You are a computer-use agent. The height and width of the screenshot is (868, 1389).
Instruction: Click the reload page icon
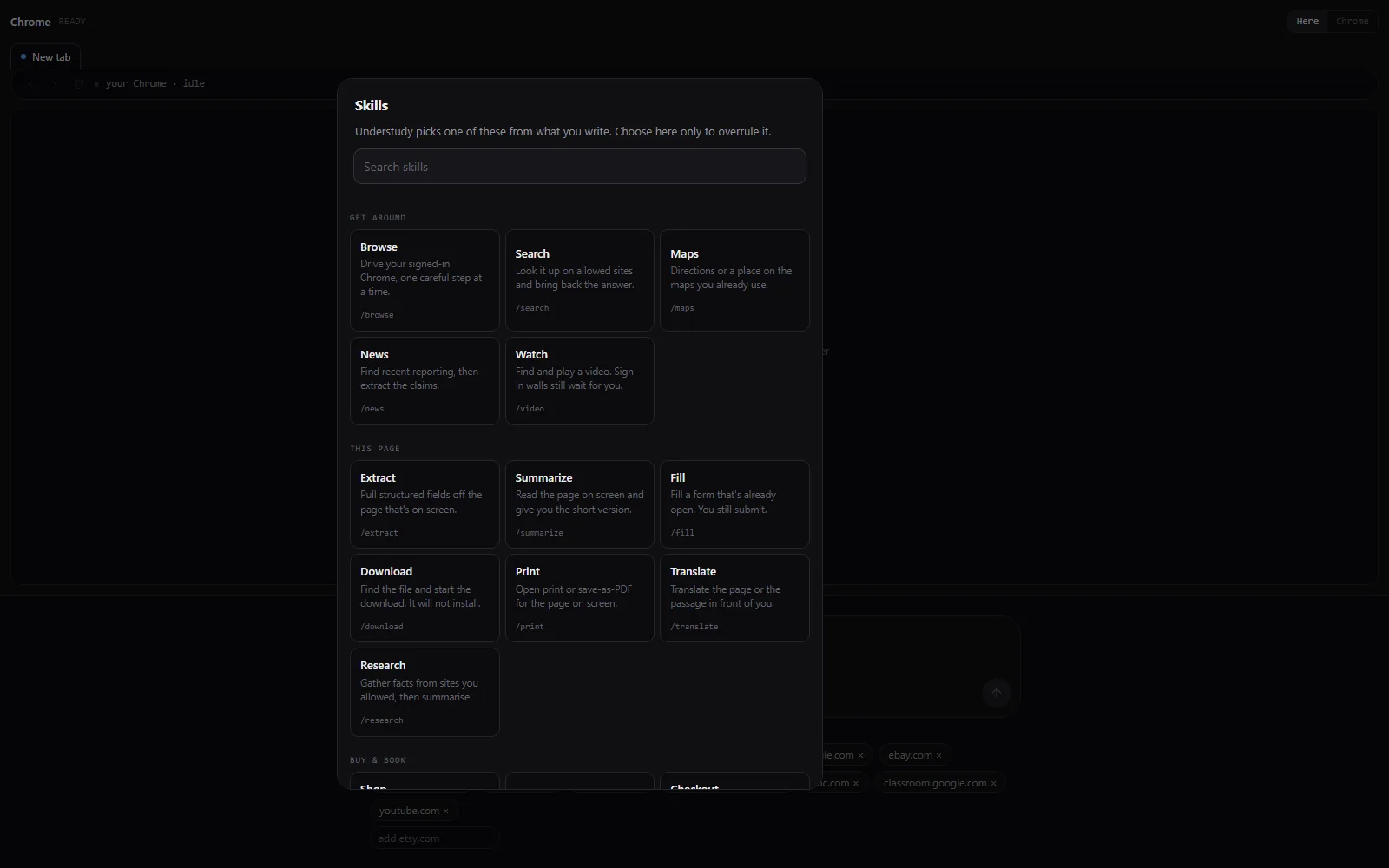click(78, 84)
